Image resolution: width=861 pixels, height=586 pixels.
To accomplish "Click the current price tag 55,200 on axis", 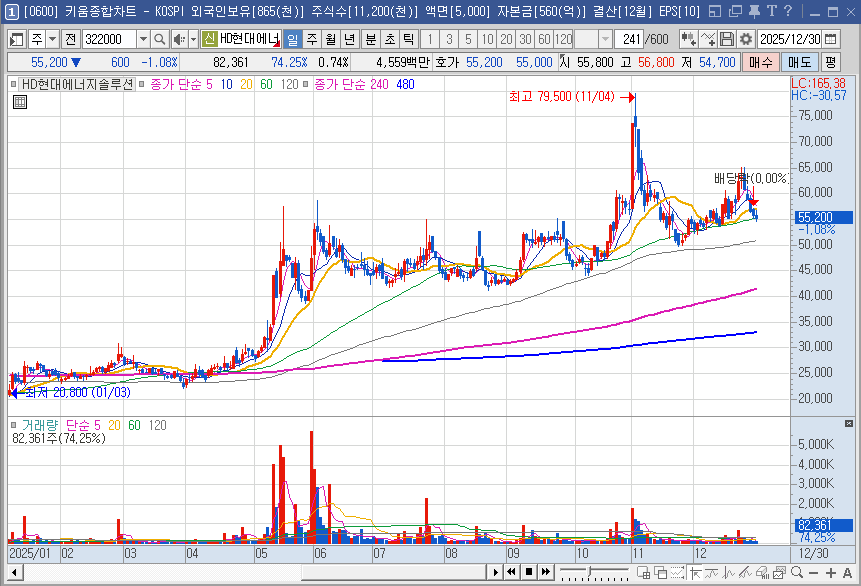I will click(x=824, y=217).
